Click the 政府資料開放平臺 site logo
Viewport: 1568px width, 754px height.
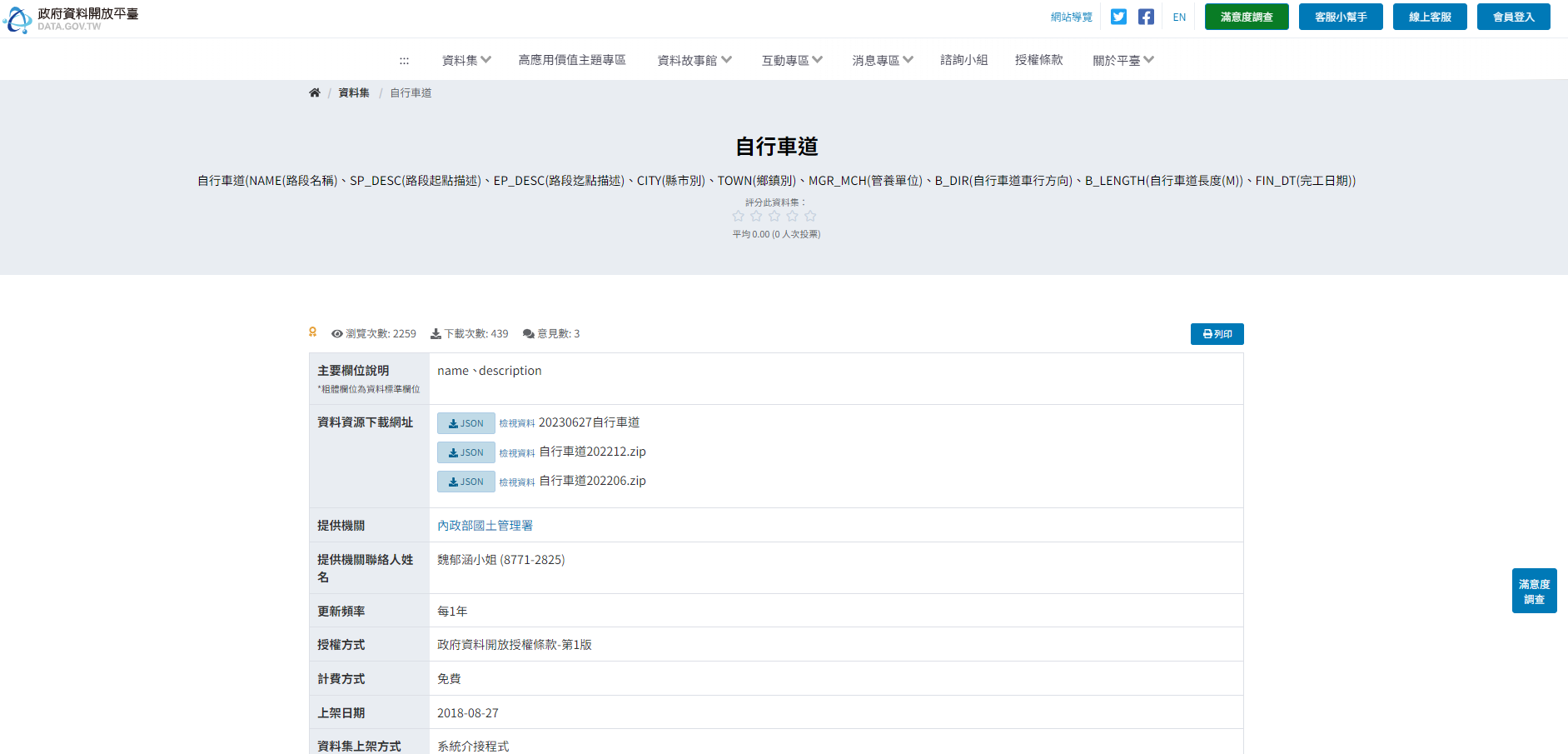click(72, 19)
